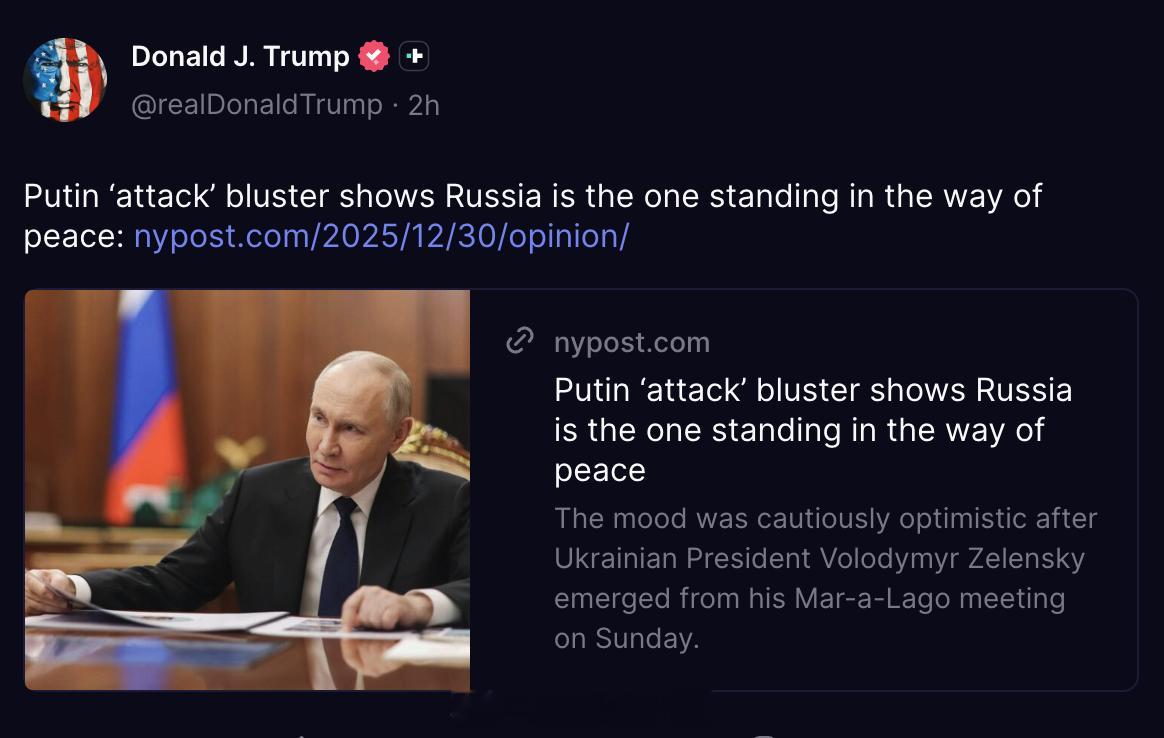Follow the nypost.com/2025/12/30/opinion/ link
This screenshot has height=738, width=1164.
coord(382,237)
